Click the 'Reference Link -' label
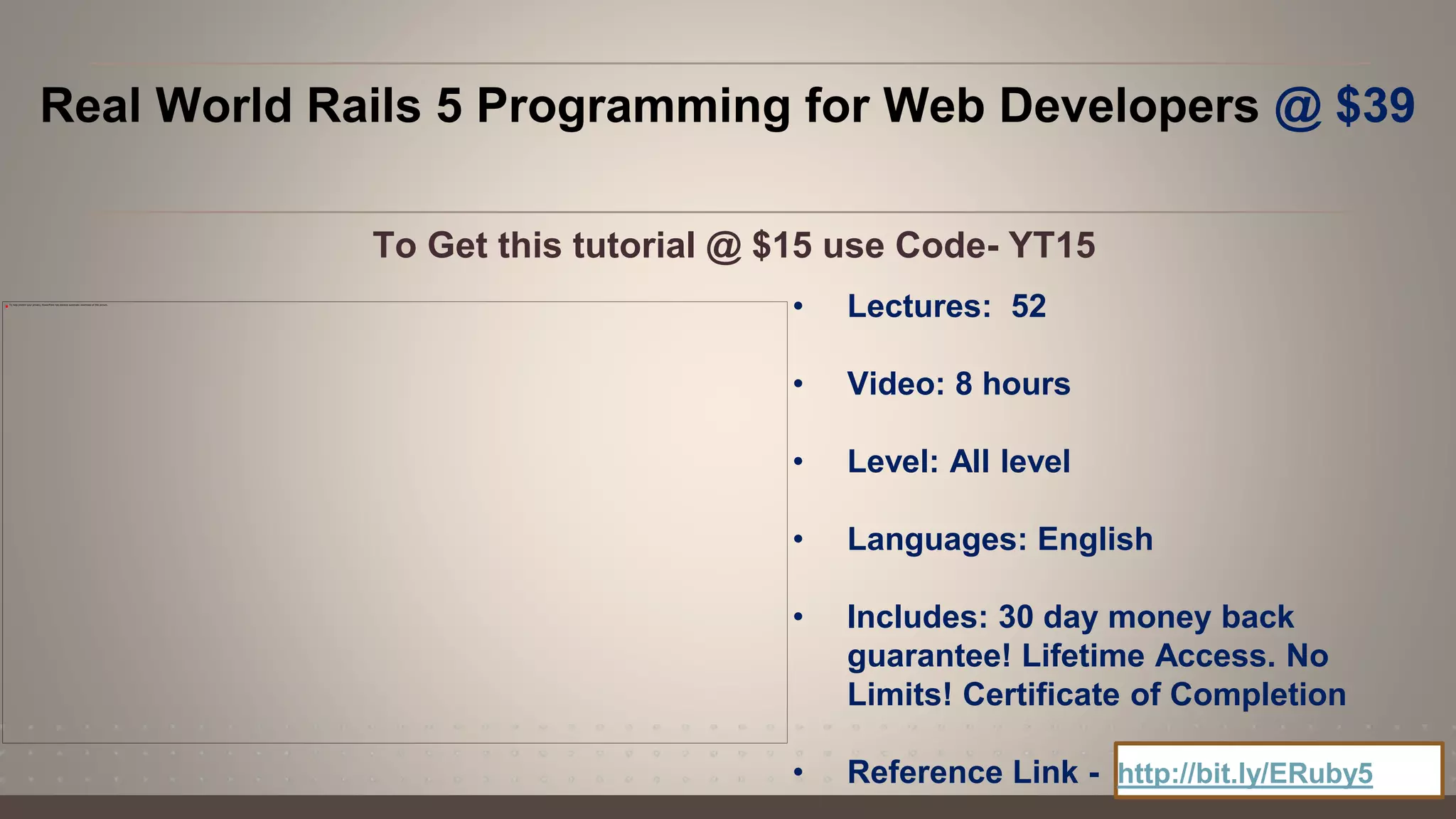The height and width of the screenshot is (819, 1456). click(x=973, y=772)
